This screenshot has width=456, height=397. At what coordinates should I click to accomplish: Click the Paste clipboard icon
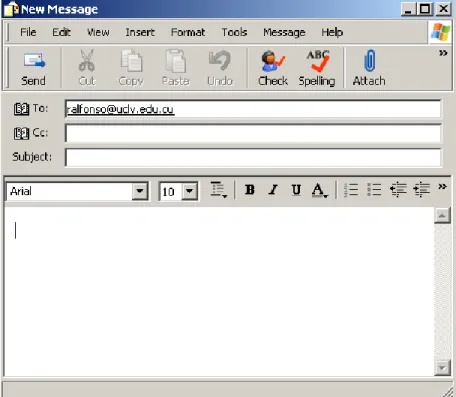point(175,61)
